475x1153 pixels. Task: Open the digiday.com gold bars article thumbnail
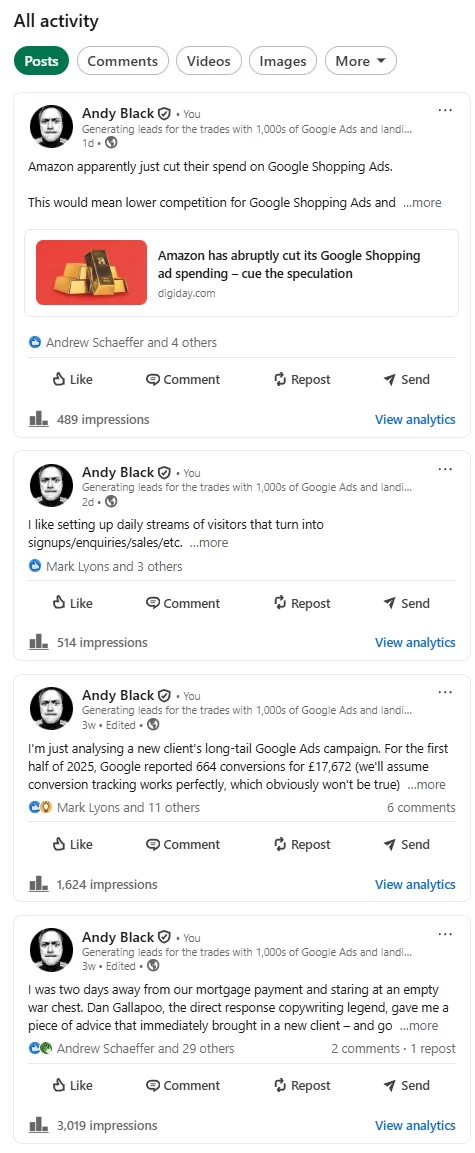pyautogui.click(x=91, y=273)
